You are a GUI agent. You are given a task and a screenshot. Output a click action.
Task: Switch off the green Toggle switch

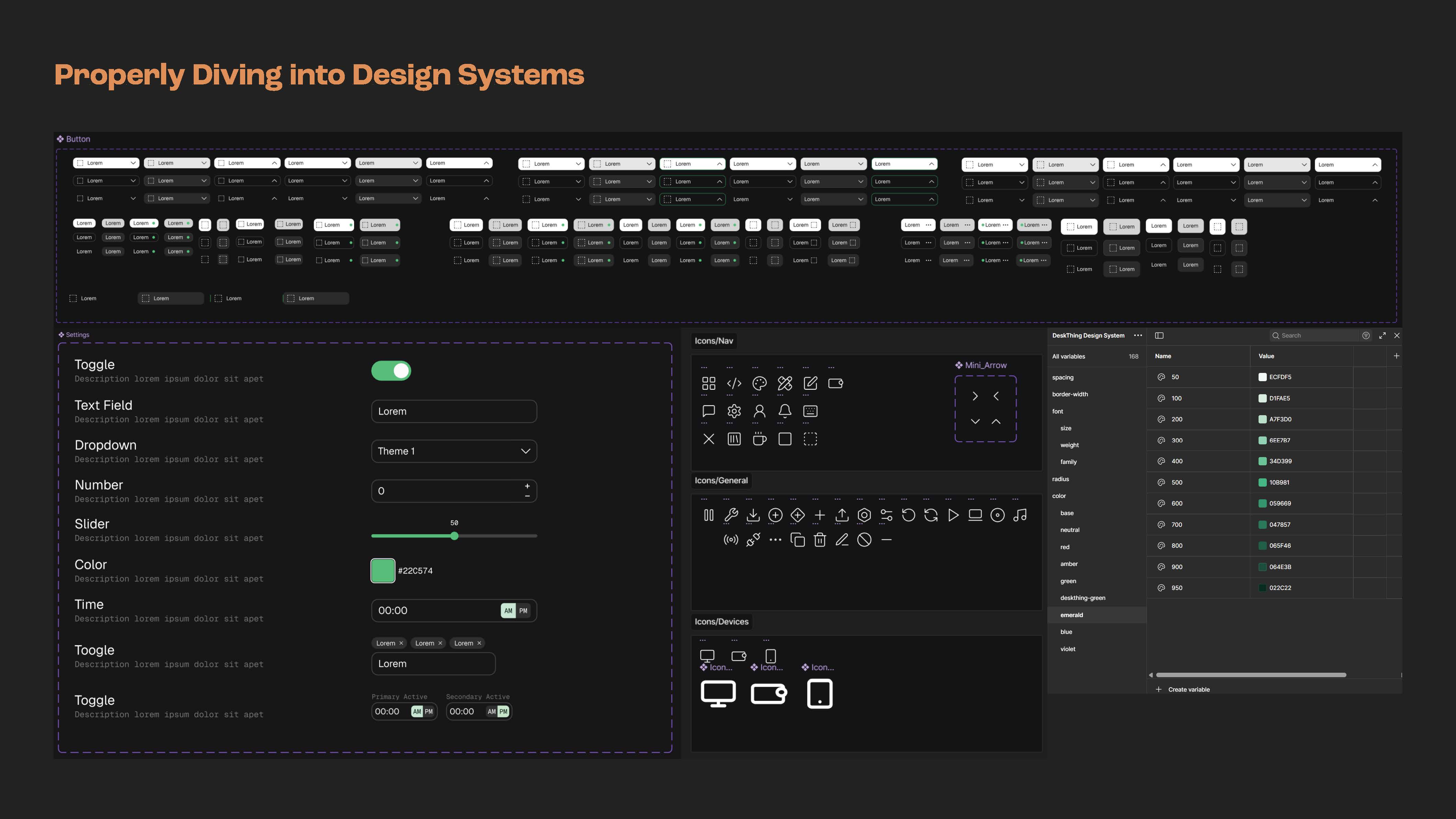pos(391,371)
